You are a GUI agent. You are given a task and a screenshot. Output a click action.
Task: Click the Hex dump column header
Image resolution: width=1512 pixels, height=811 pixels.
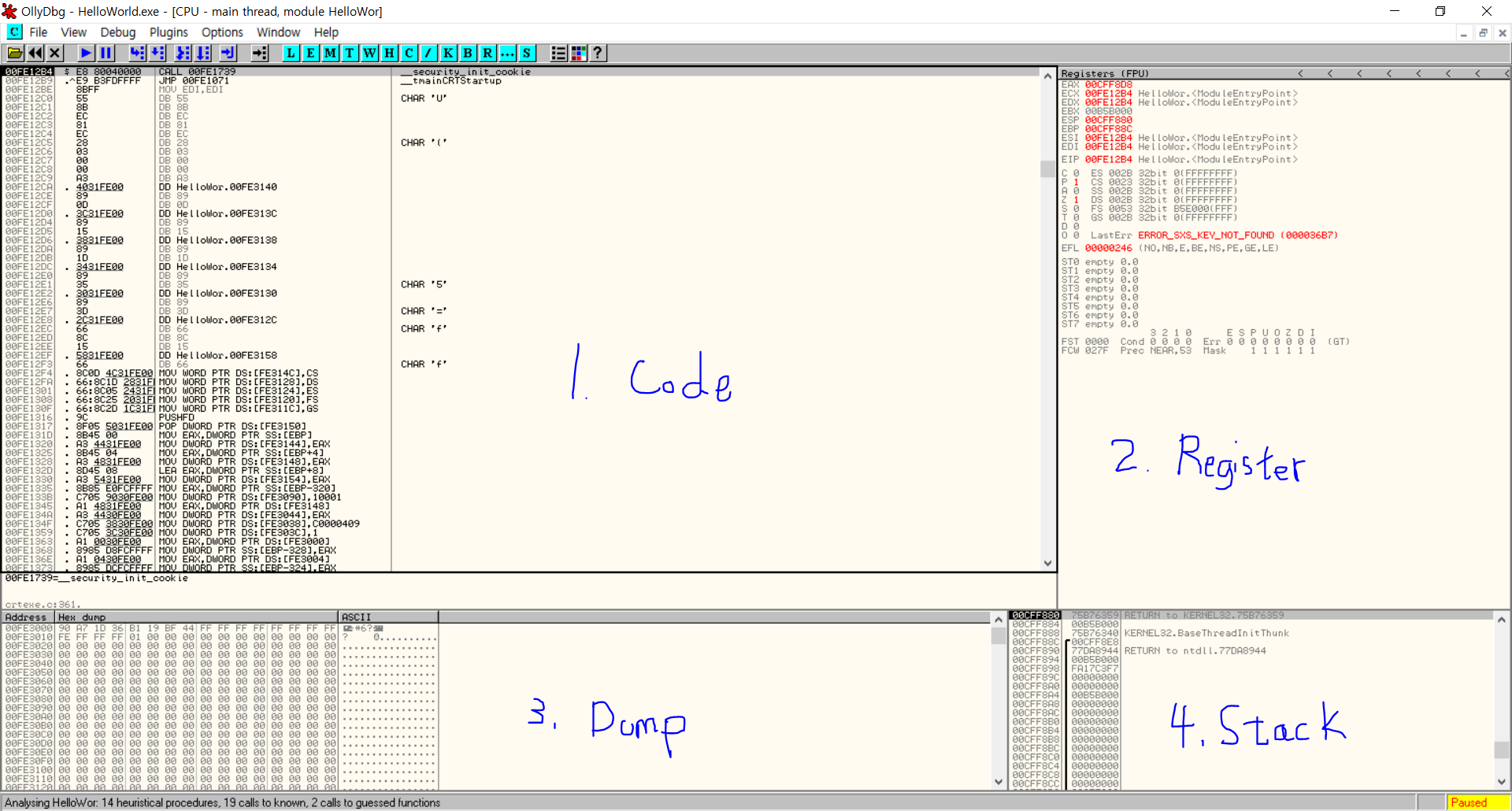(196, 617)
